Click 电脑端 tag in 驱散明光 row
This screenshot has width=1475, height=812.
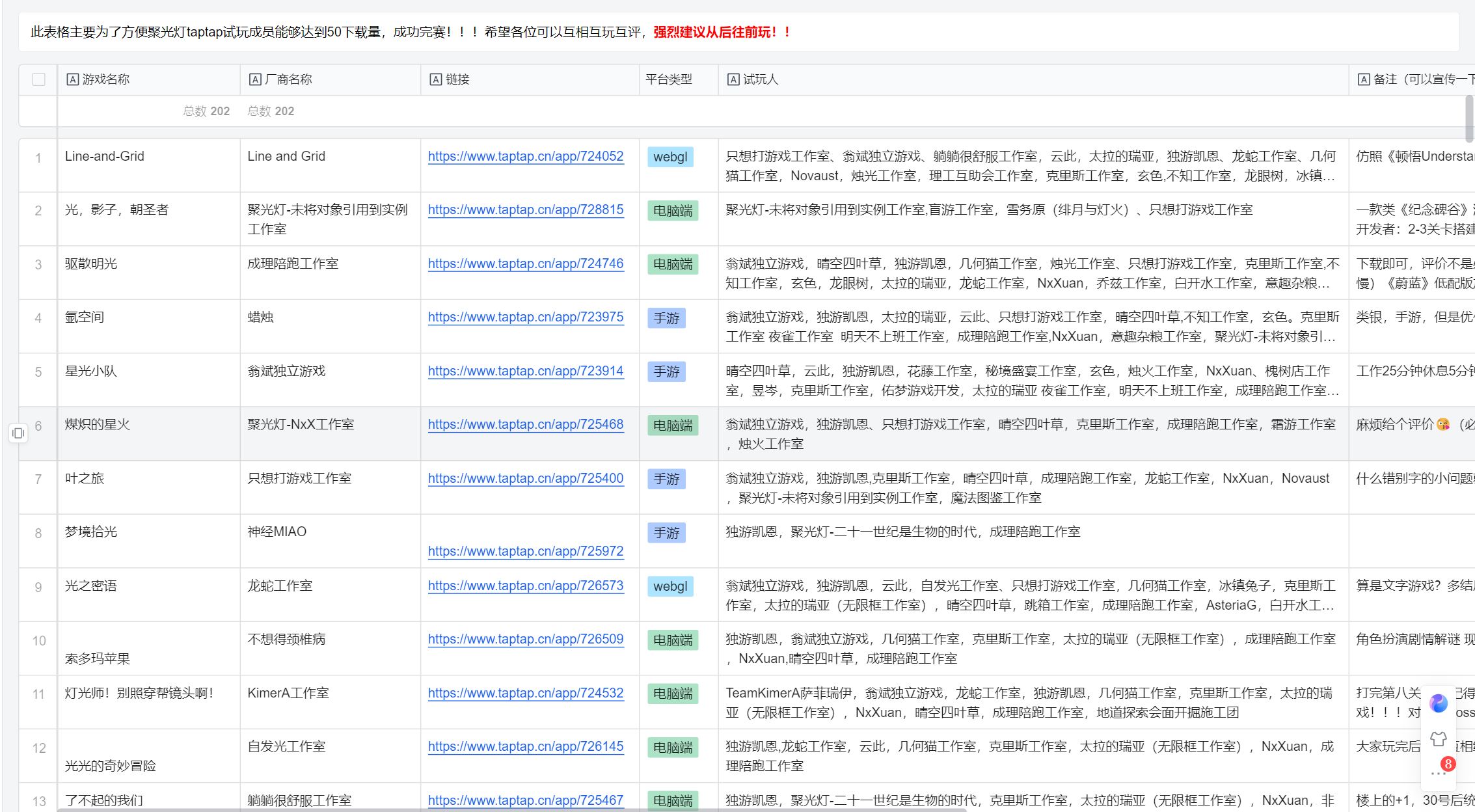[673, 264]
